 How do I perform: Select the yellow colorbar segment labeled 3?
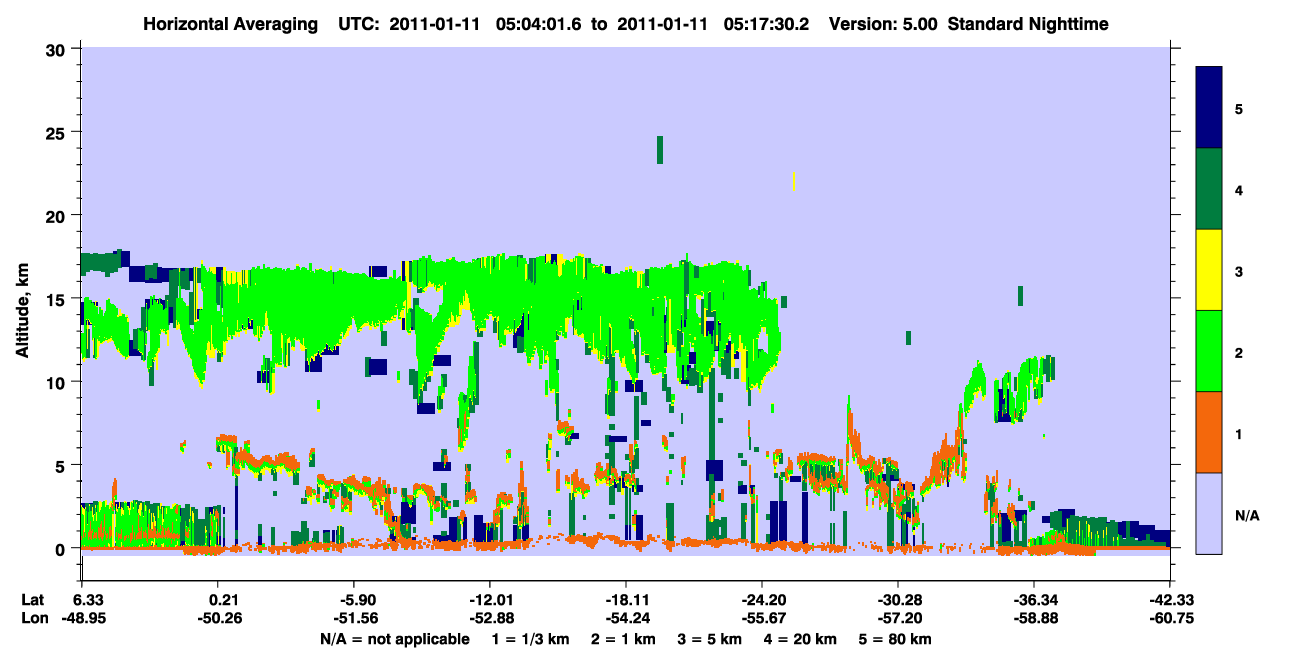point(1209,270)
